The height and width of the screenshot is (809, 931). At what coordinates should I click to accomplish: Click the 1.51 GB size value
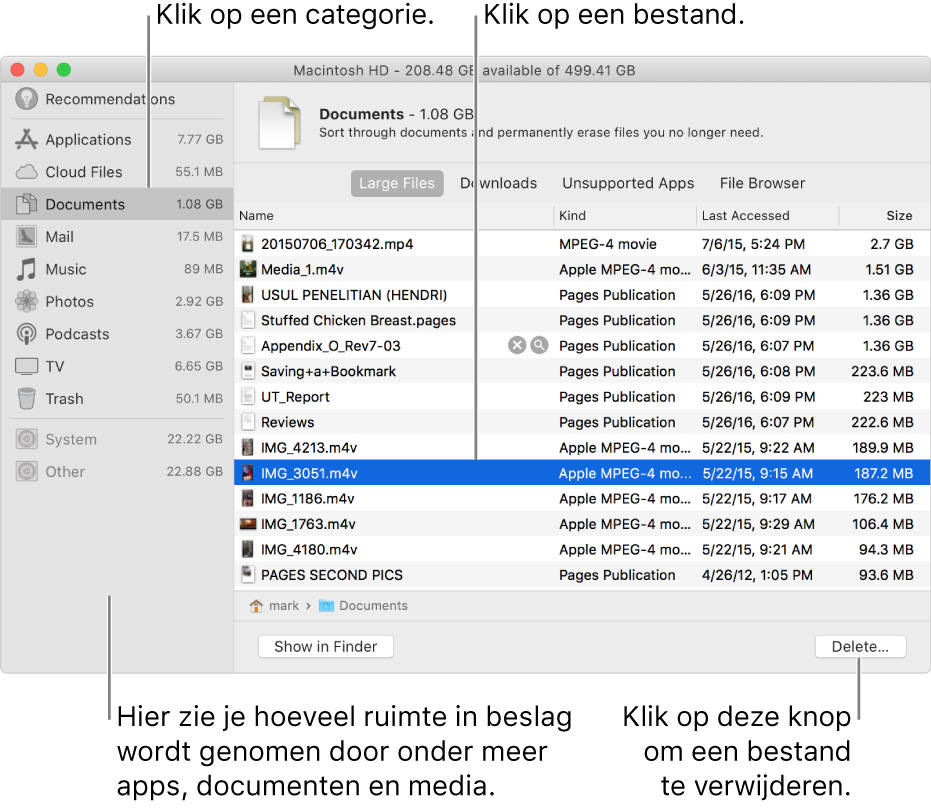pyautogui.click(x=889, y=269)
